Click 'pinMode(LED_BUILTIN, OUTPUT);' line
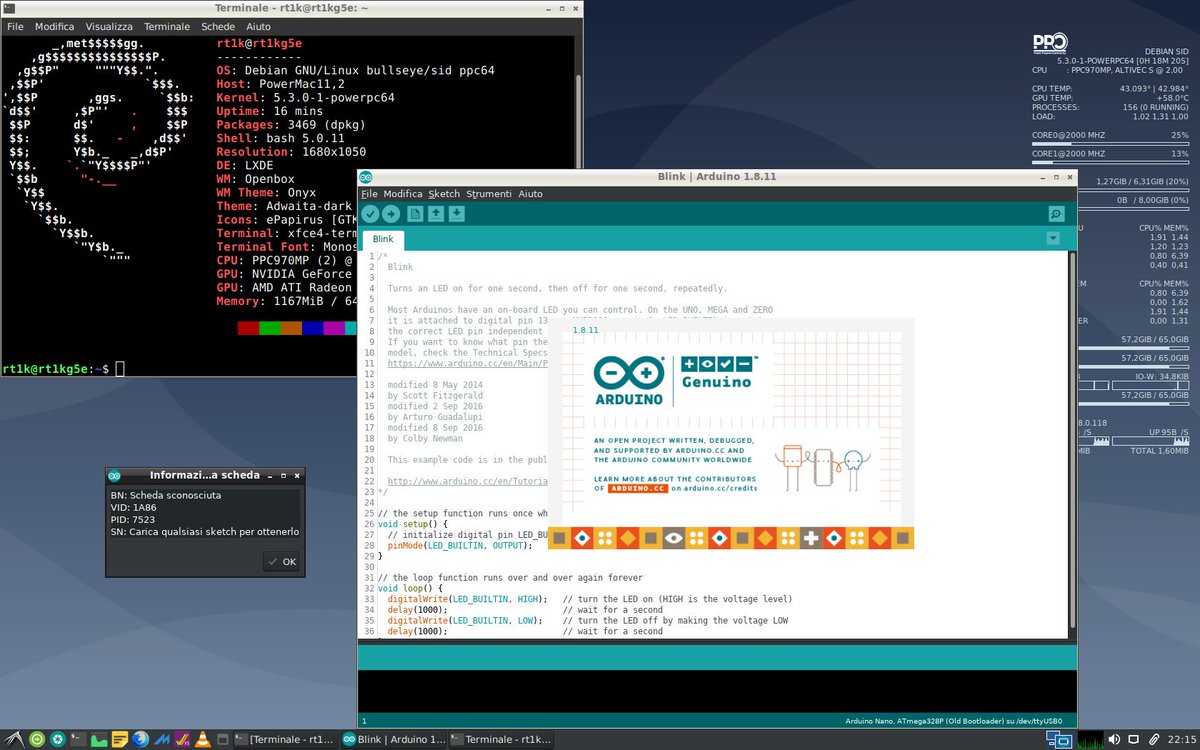The image size is (1200, 750). point(460,545)
